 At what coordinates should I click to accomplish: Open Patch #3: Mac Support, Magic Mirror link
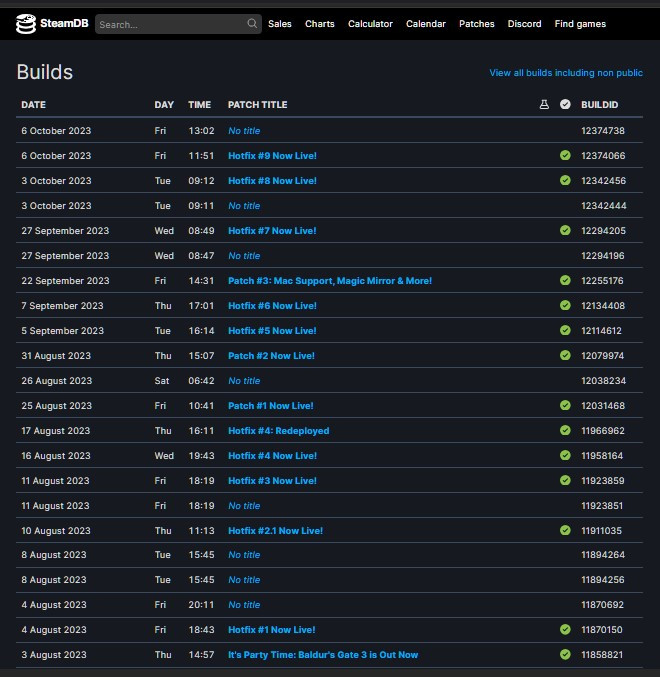coord(330,281)
